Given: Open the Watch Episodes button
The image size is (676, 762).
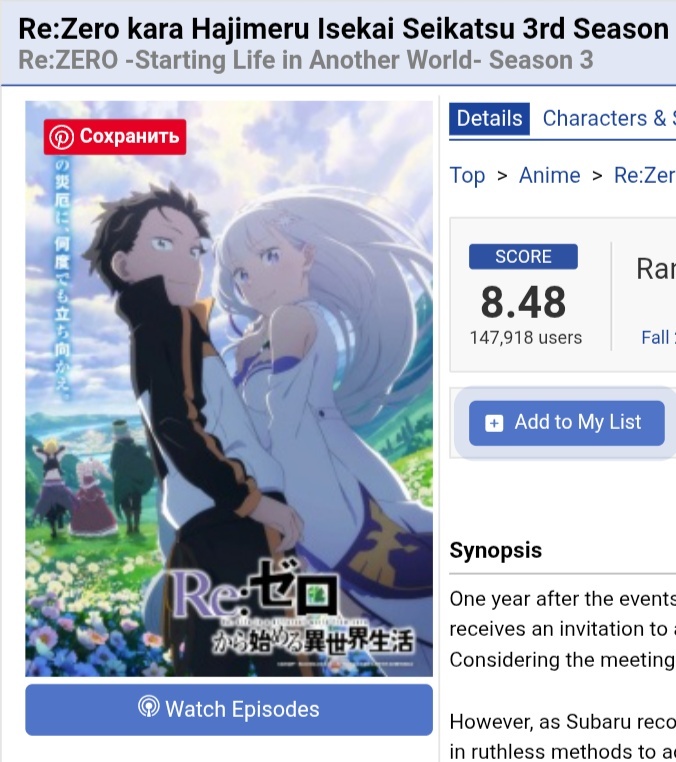Looking at the screenshot, I should (x=229, y=710).
